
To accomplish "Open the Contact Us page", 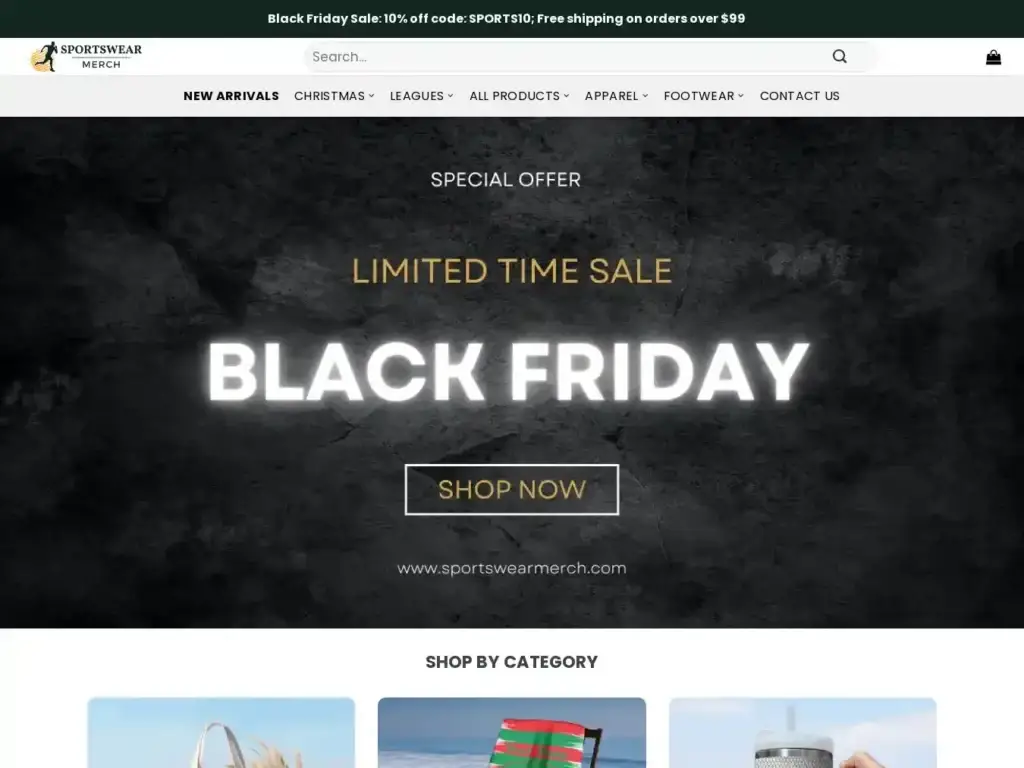I will pyautogui.click(x=799, y=95).
